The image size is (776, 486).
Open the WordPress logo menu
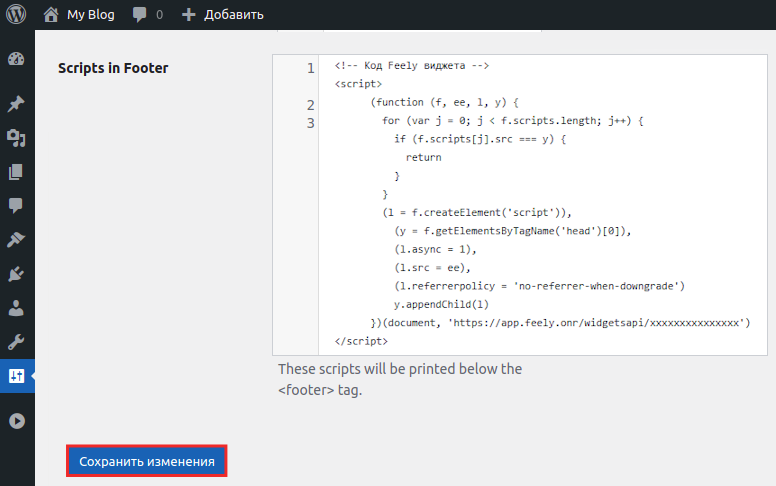tap(16, 14)
